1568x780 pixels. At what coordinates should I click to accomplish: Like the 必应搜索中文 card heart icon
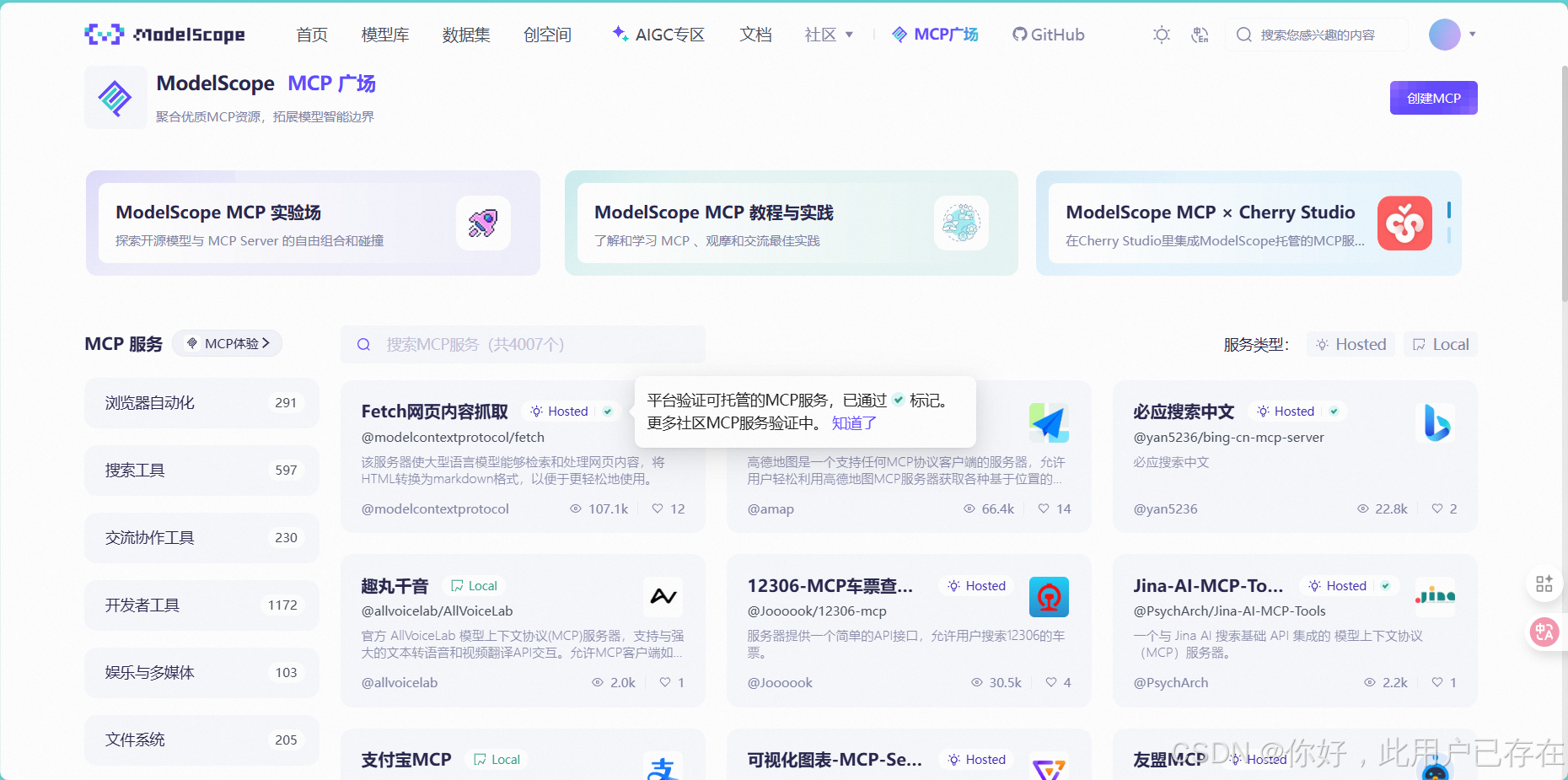[1437, 508]
